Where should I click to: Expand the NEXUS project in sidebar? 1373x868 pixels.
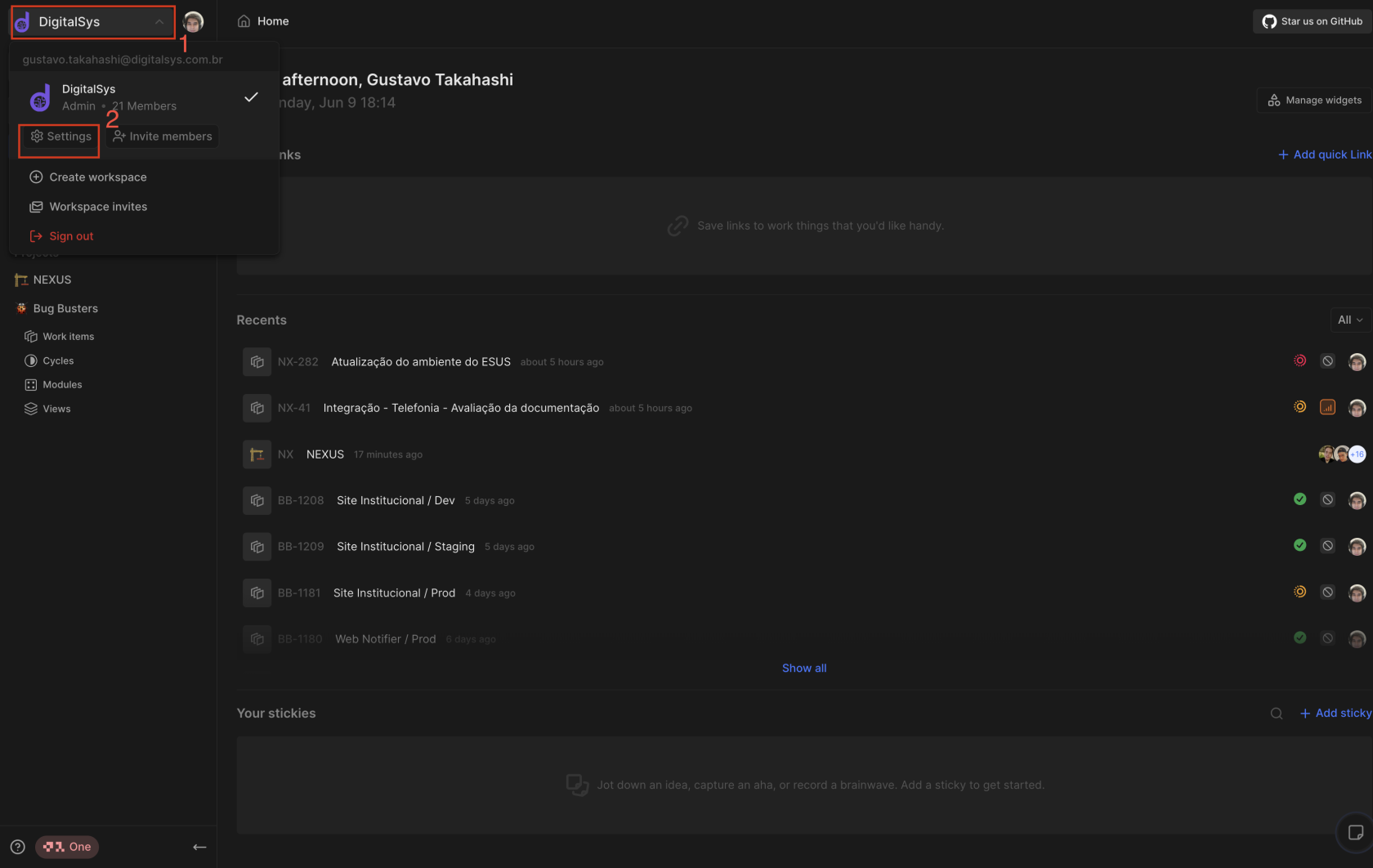(52, 280)
